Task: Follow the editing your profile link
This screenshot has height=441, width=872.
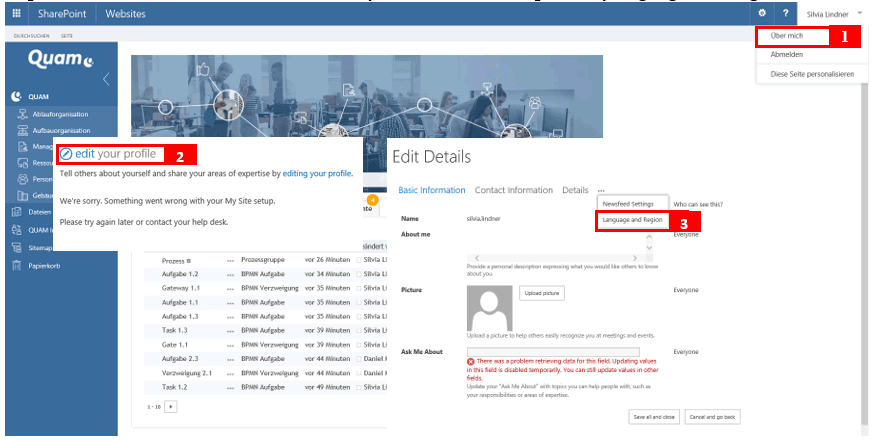Action: click(318, 173)
